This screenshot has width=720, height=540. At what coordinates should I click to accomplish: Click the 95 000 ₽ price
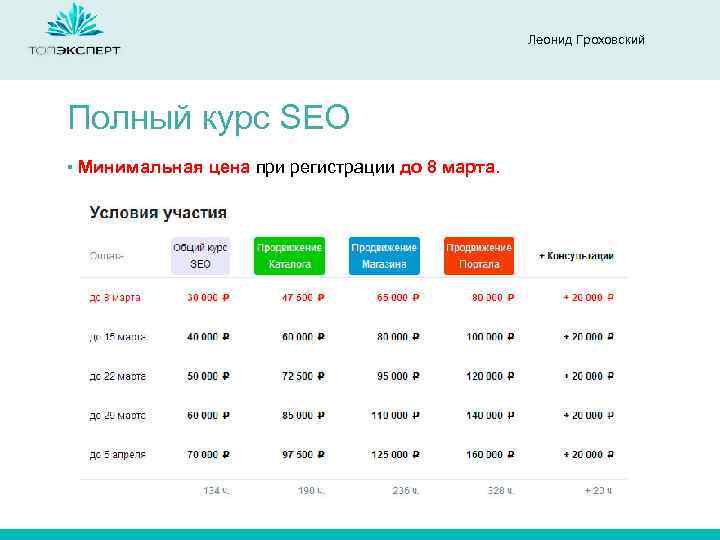coord(398,376)
